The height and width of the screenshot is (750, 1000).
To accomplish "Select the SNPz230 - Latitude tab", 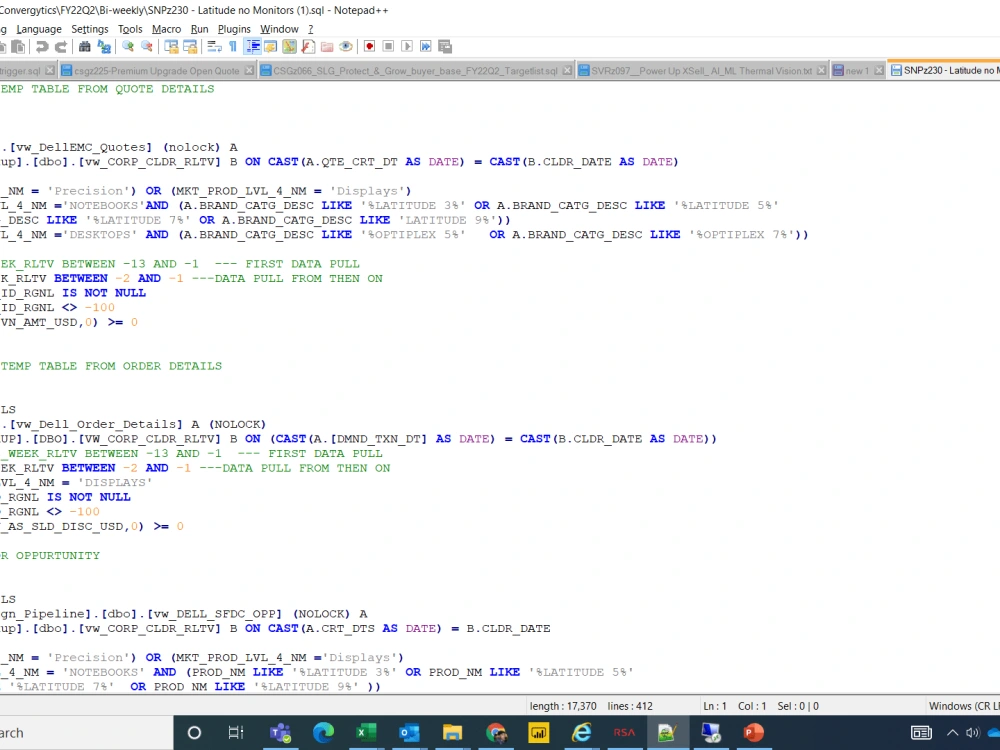I will 944,70.
